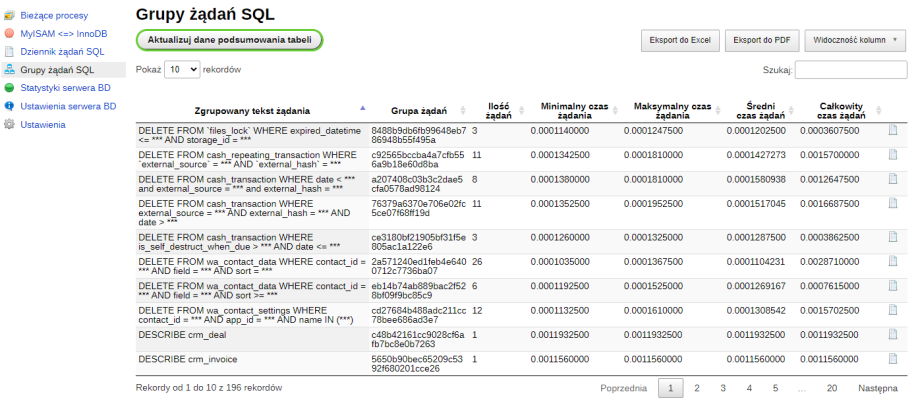Image resolution: width=920 pixels, height=413 pixels.
Task: Jump to pagination page 20
Action: [831, 387]
